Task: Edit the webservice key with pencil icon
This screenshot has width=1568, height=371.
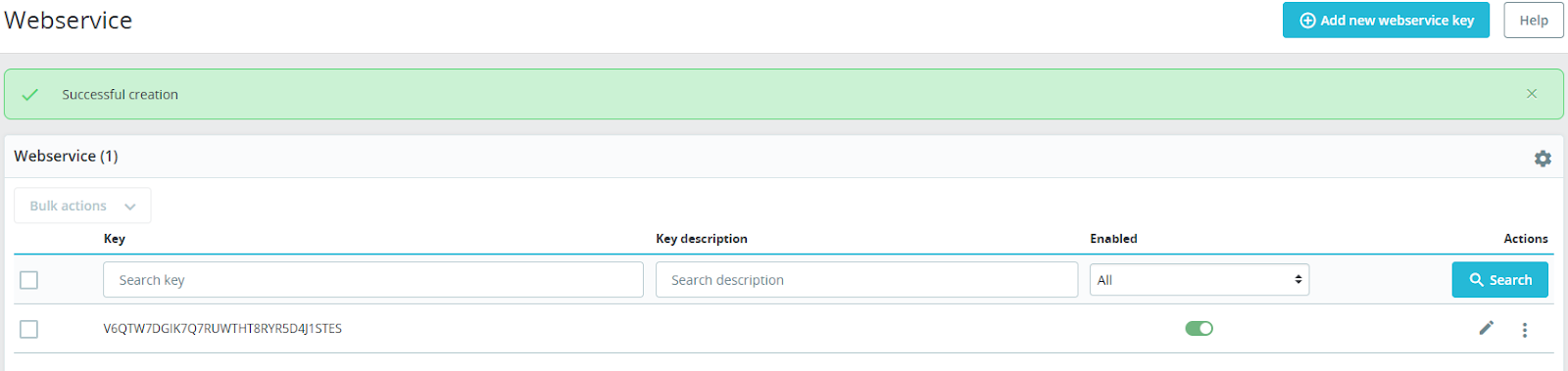Action: click(1487, 328)
